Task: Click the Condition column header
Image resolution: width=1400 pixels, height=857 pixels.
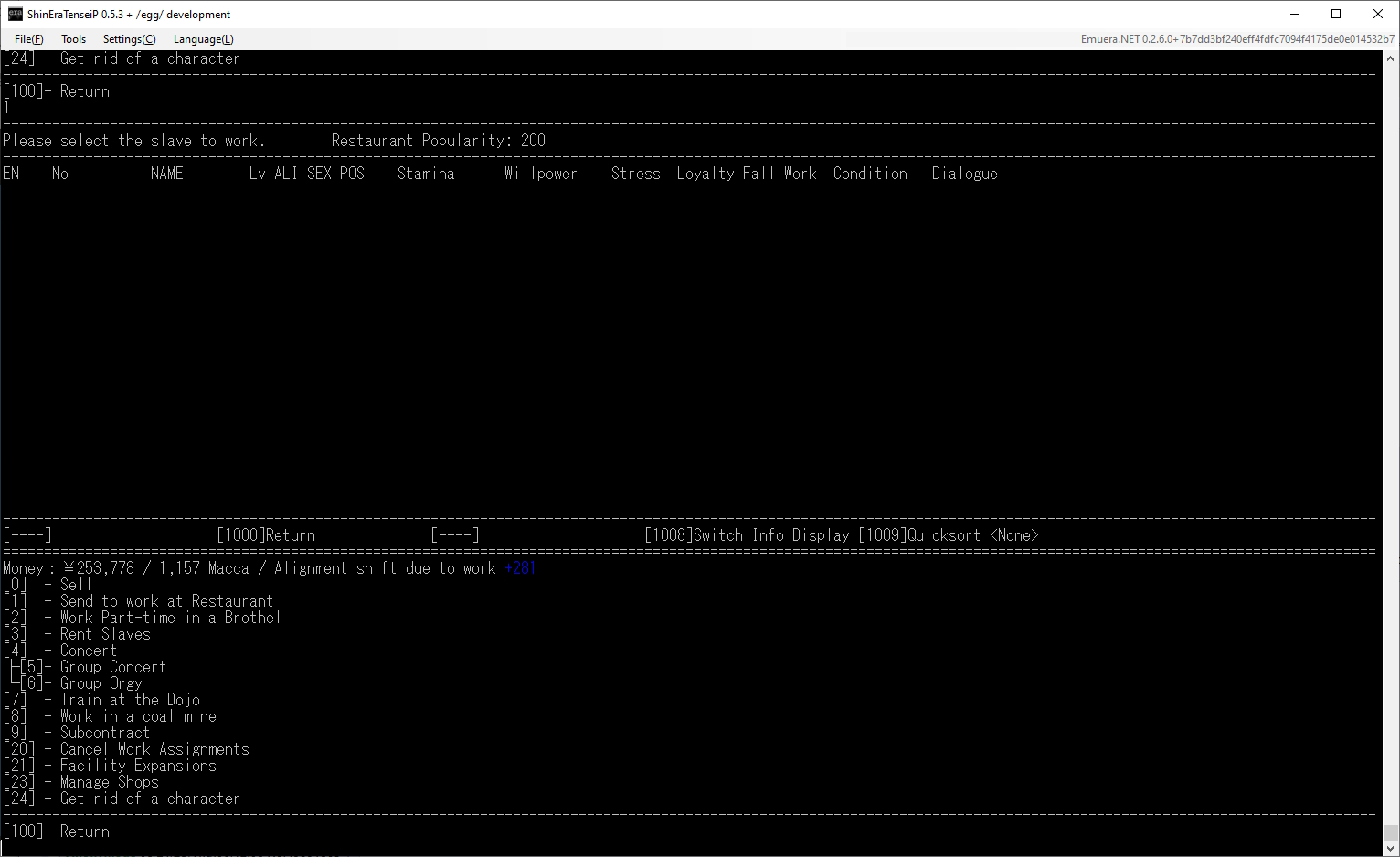Action: [870, 174]
